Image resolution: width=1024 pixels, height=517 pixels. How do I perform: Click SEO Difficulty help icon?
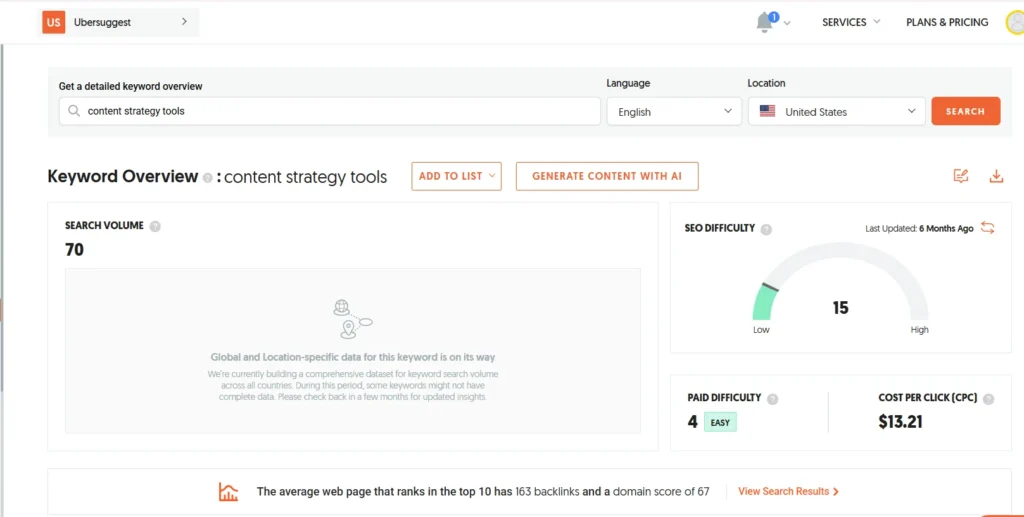pyautogui.click(x=766, y=229)
